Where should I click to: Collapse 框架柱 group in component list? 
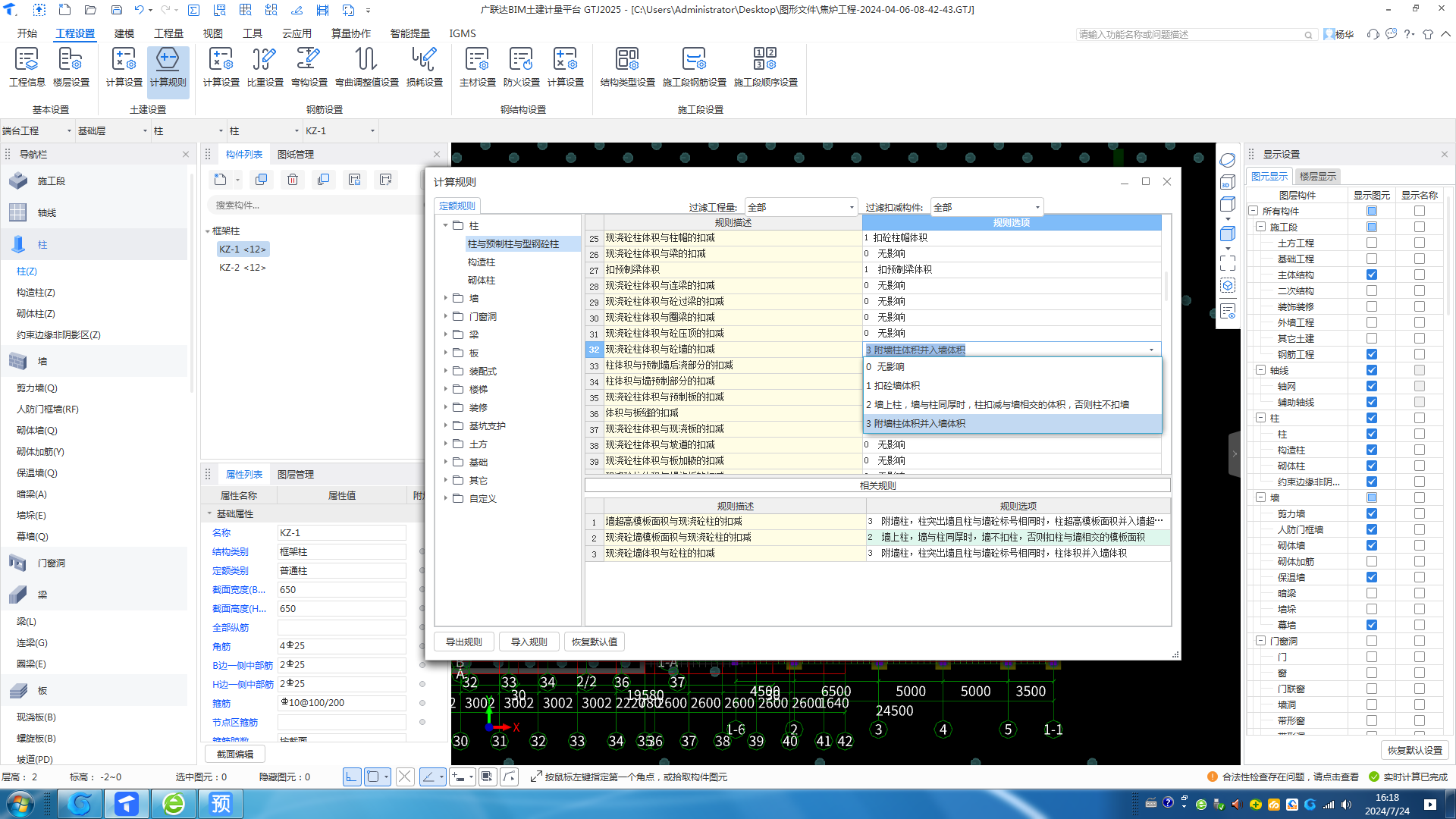click(208, 231)
